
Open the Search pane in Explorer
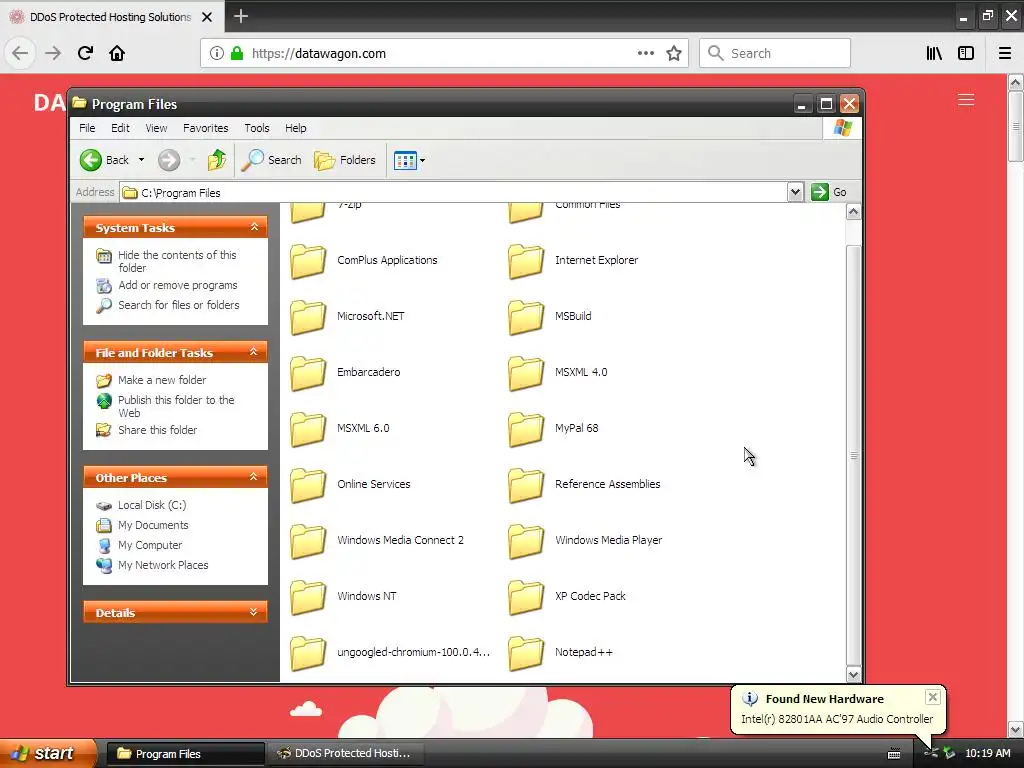click(x=271, y=160)
